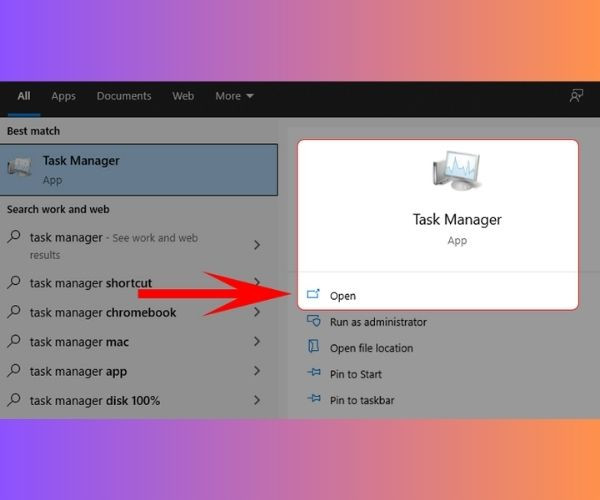600x500 pixels.
Task: Click the Open file location icon
Action: [x=313, y=346]
